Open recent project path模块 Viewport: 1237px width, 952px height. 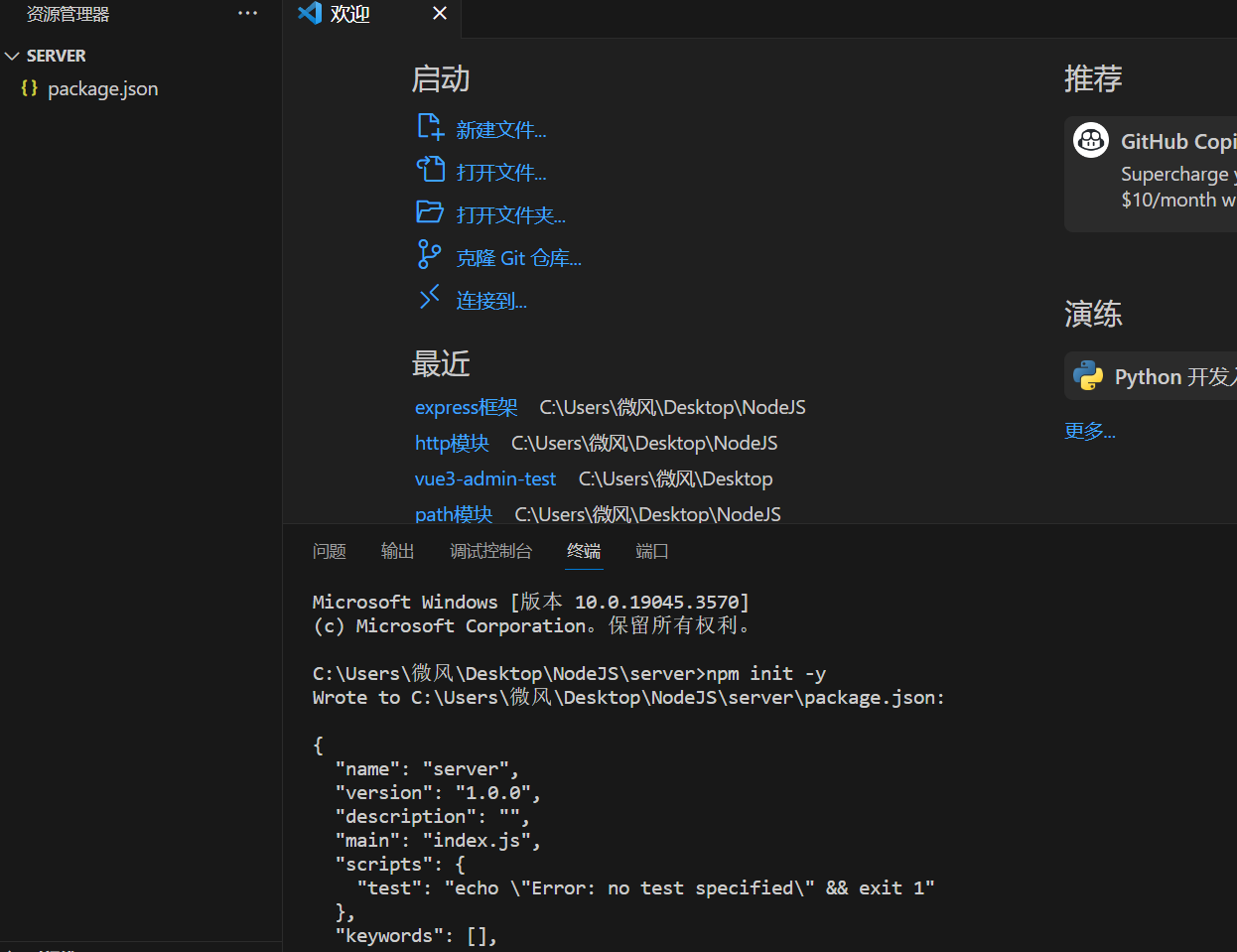(x=454, y=513)
